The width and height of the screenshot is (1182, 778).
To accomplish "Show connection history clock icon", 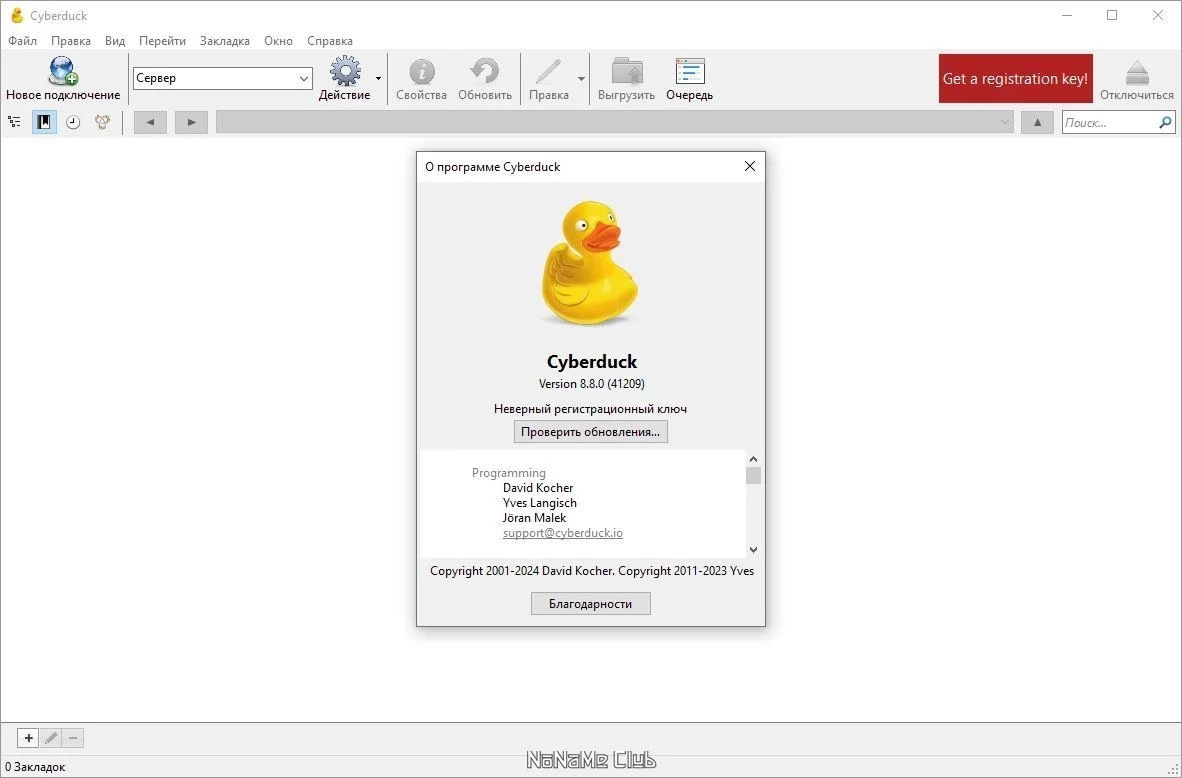I will 73,122.
